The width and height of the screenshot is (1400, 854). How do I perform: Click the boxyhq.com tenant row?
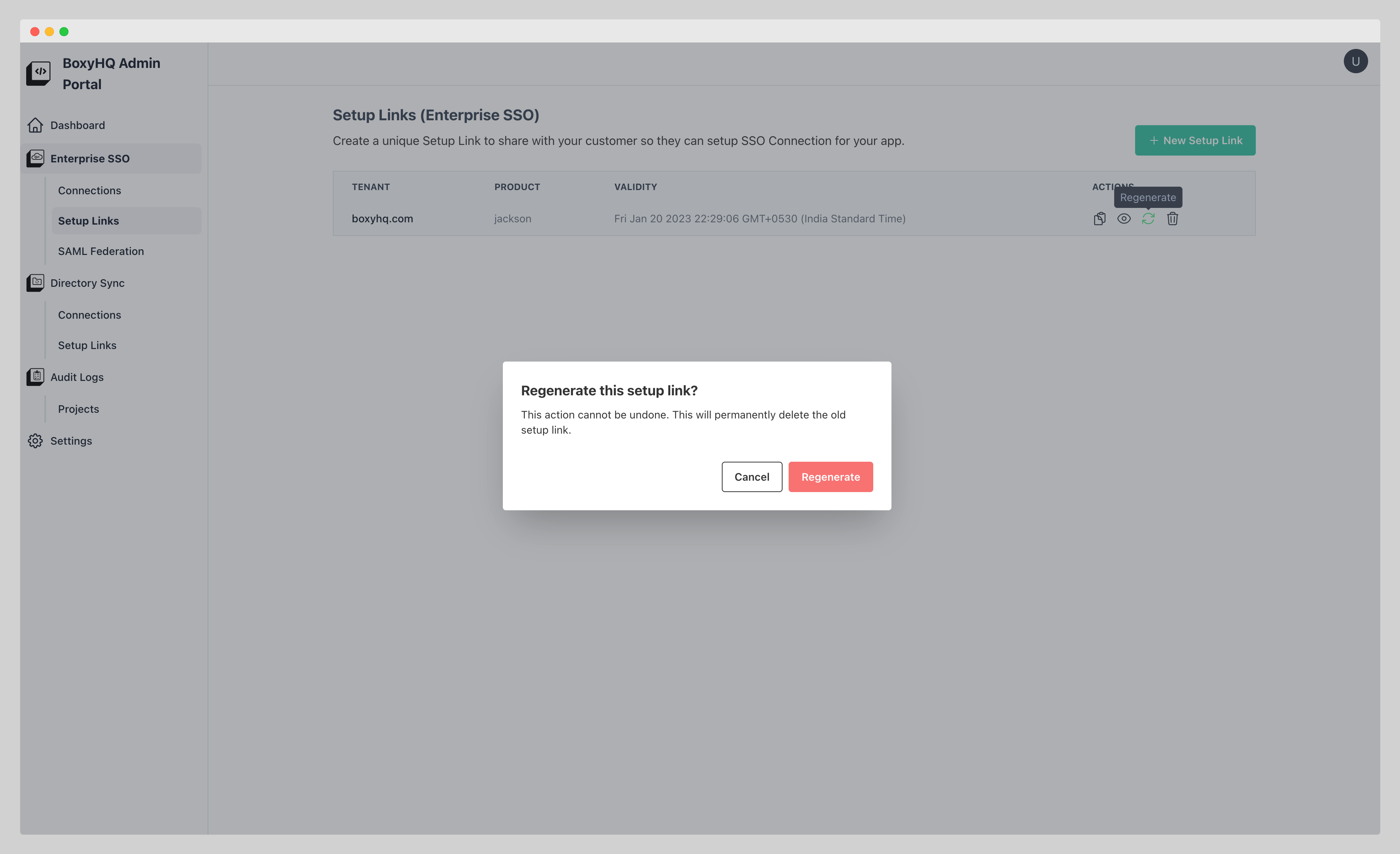tap(383, 219)
